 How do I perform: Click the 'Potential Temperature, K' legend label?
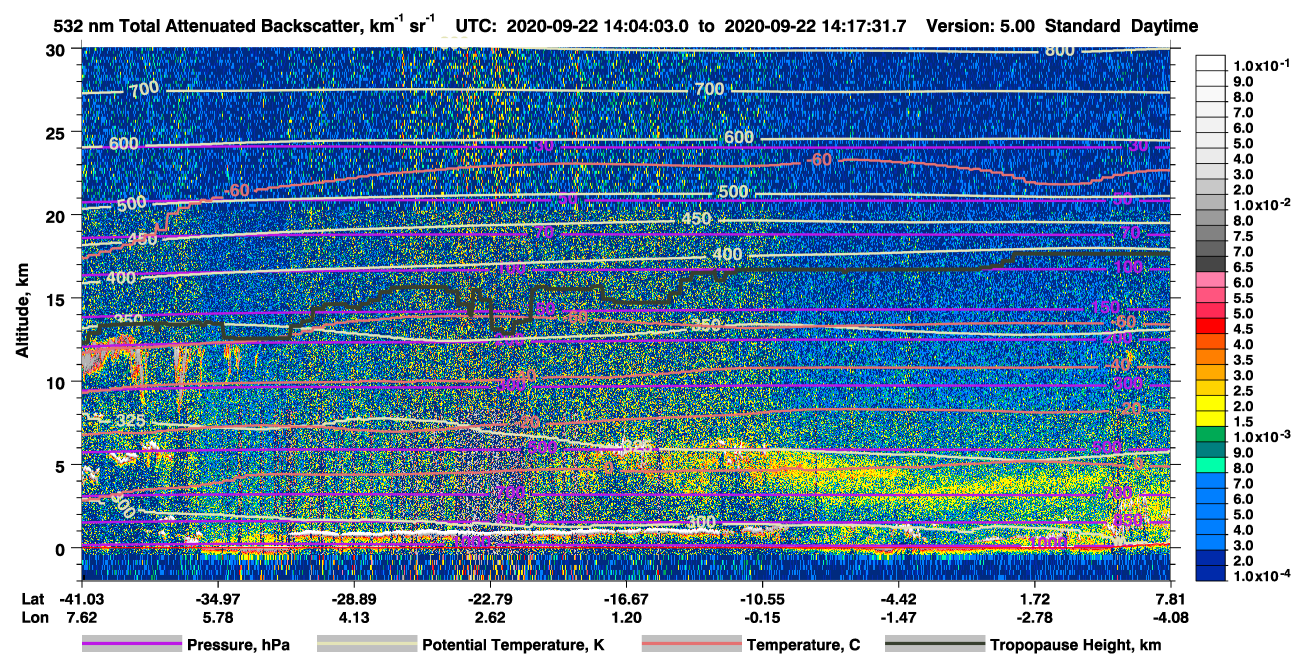[513, 645]
